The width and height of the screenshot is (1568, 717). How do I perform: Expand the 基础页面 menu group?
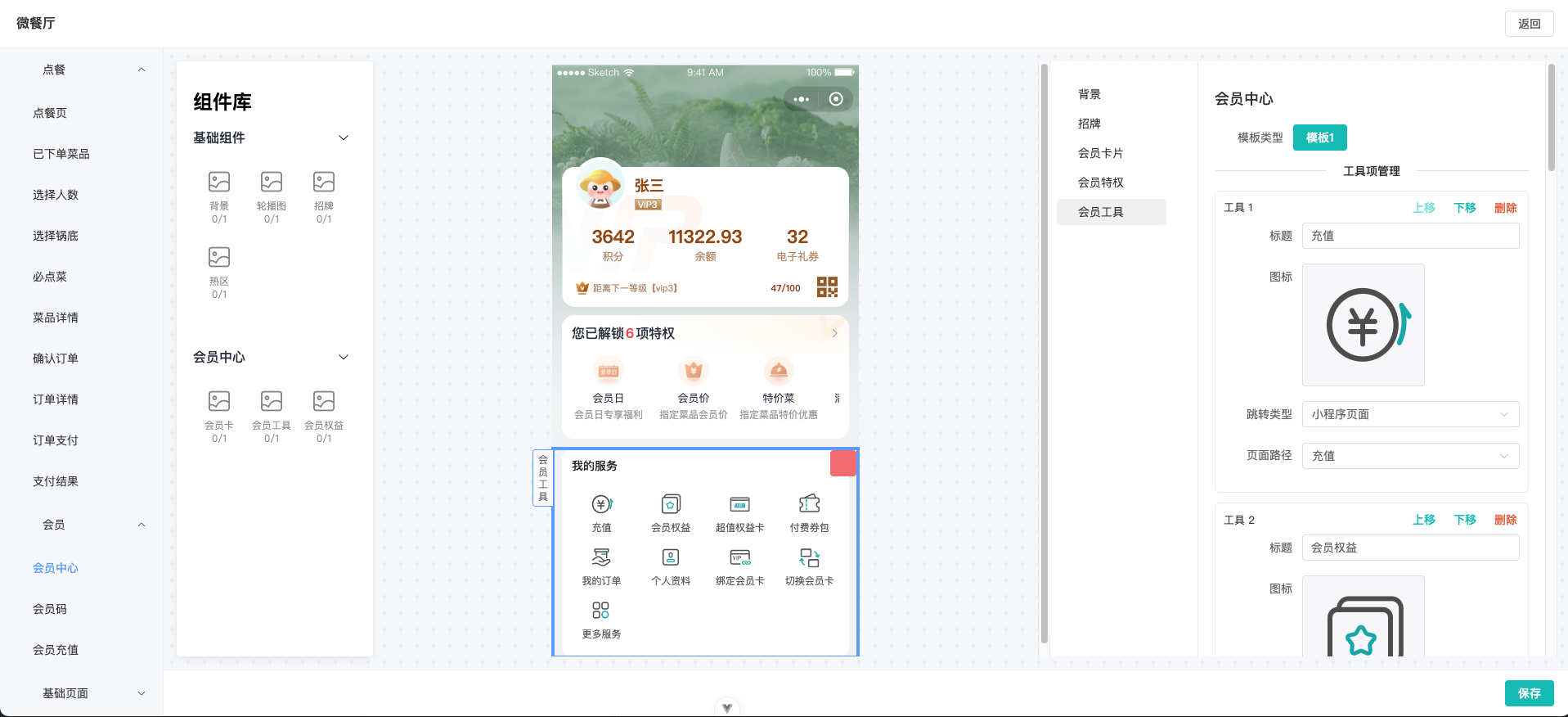tap(142, 693)
